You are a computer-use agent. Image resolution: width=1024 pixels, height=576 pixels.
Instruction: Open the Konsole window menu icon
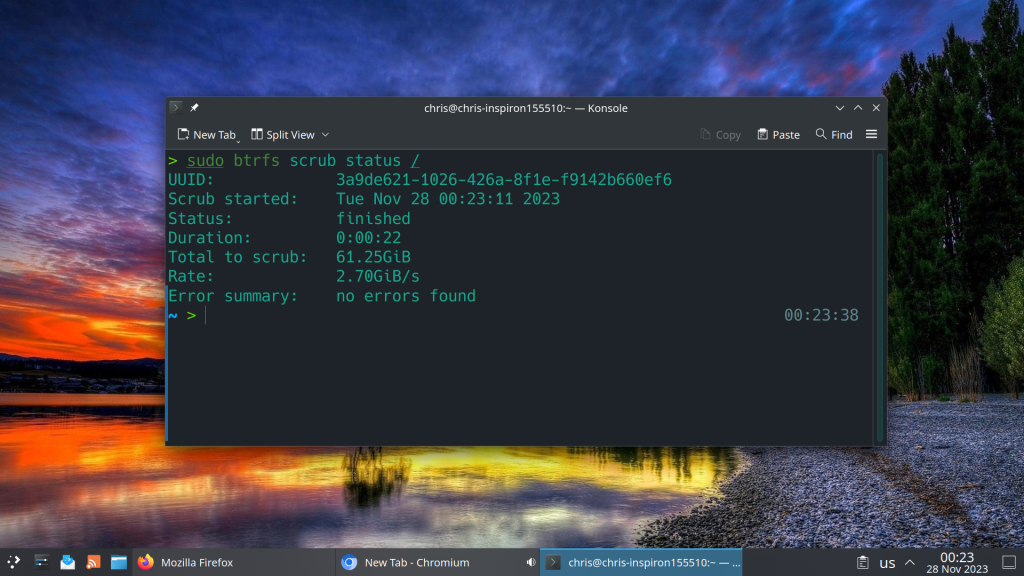(x=176, y=108)
